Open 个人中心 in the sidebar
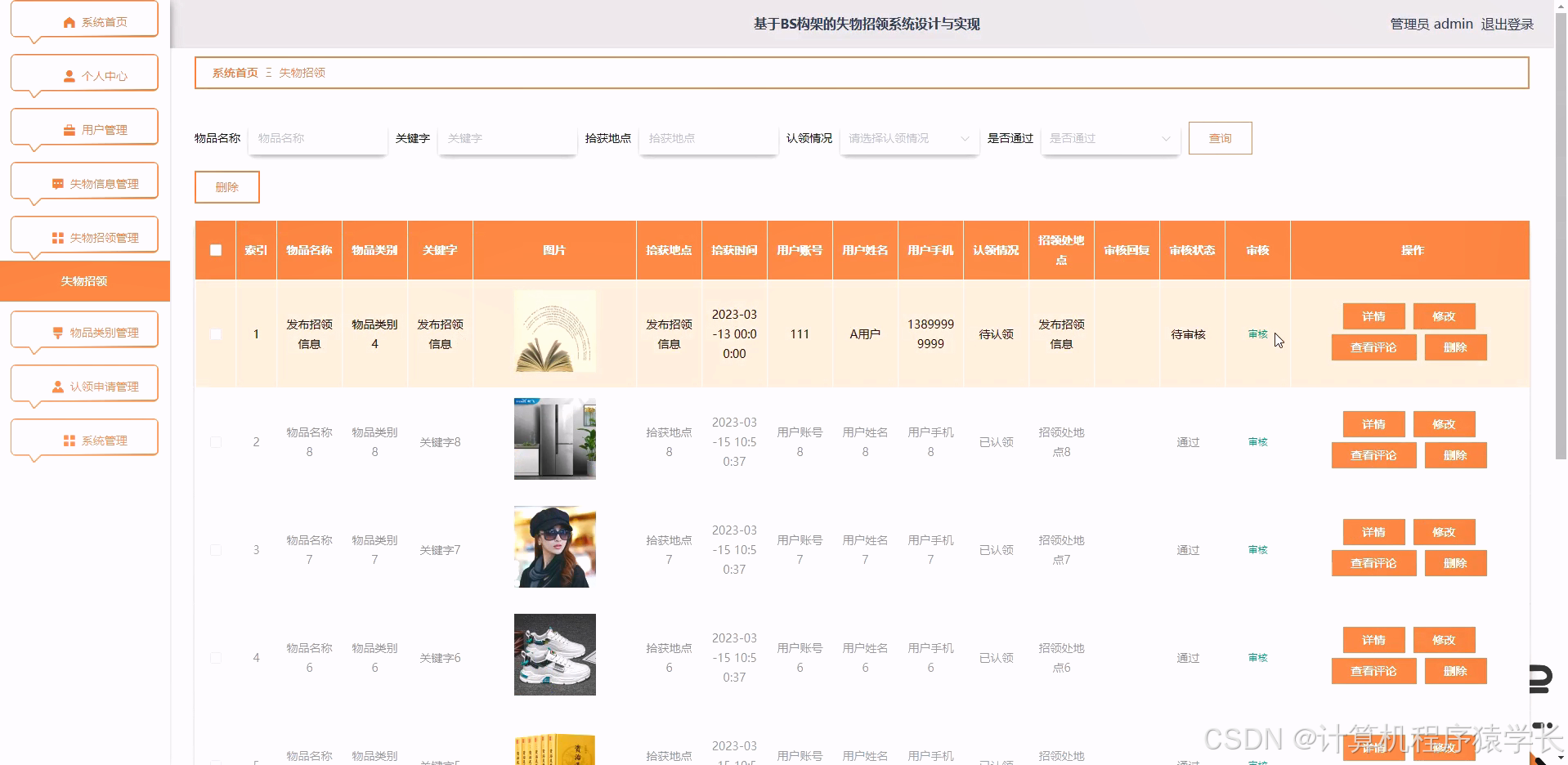The image size is (1568, 765). pos(84,74)
